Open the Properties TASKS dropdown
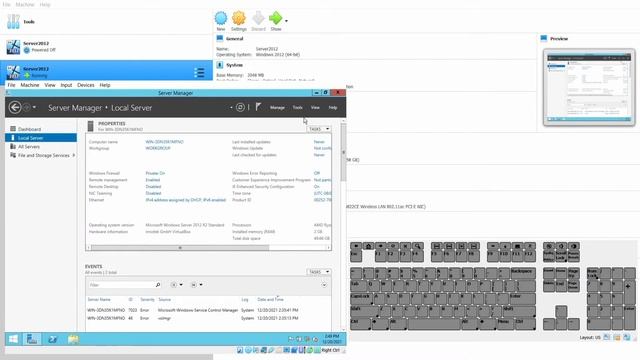 click(318, 129)
